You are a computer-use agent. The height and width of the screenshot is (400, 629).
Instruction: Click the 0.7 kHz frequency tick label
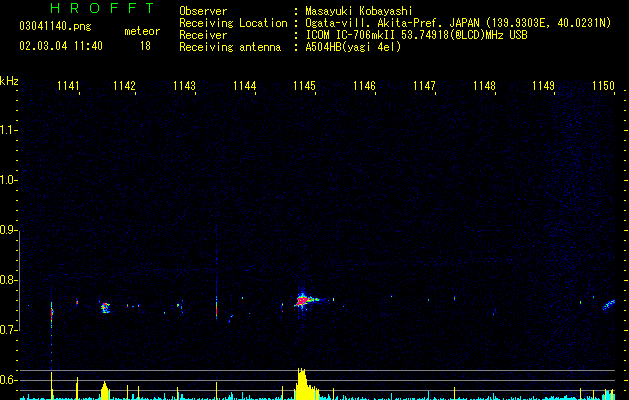9,330
